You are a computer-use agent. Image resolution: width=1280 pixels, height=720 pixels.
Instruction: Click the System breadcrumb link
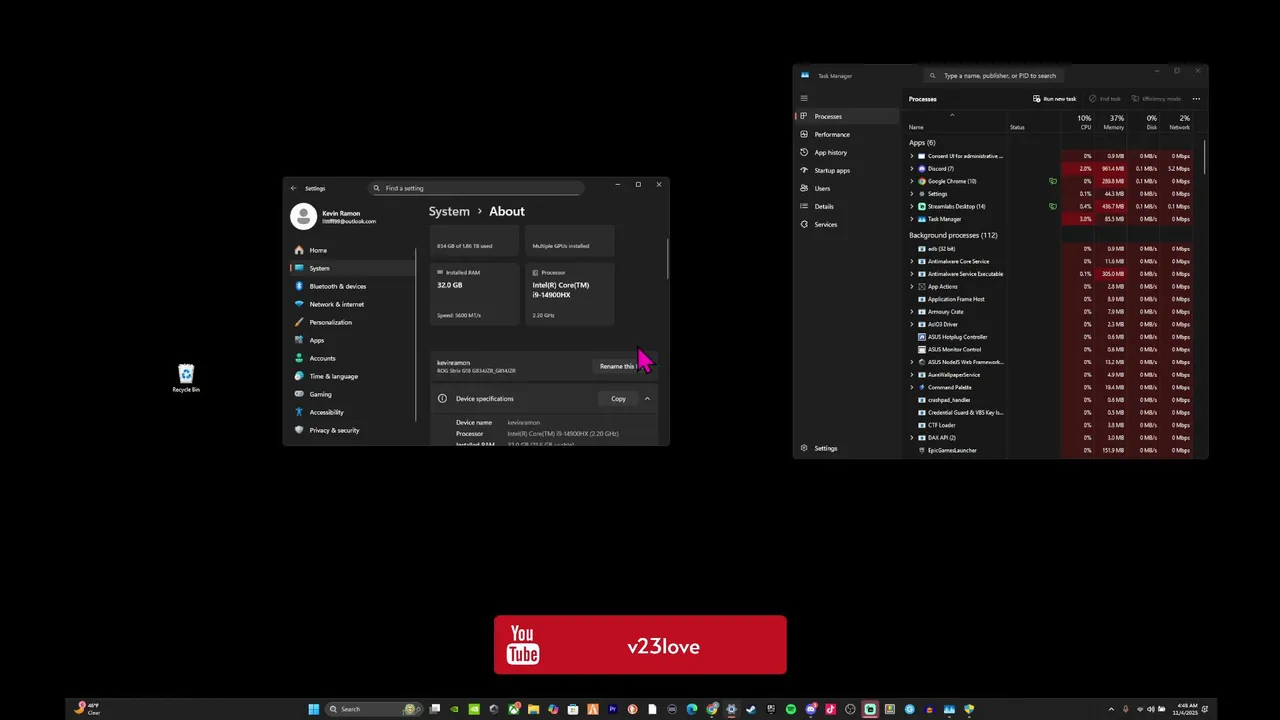coord(449,211)
